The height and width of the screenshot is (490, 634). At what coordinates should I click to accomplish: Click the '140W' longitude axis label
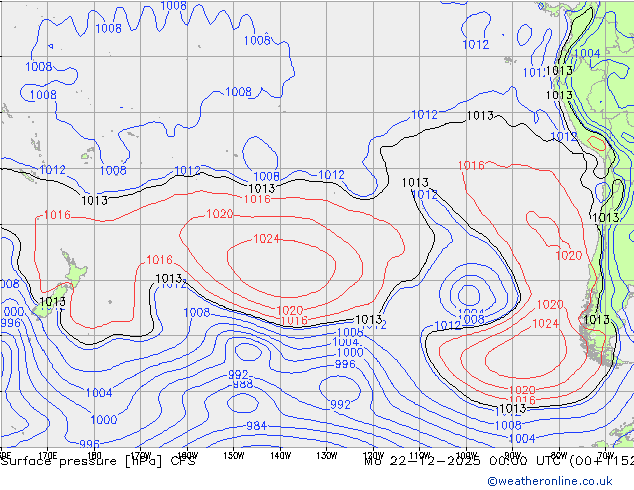(x=280, y=456)
